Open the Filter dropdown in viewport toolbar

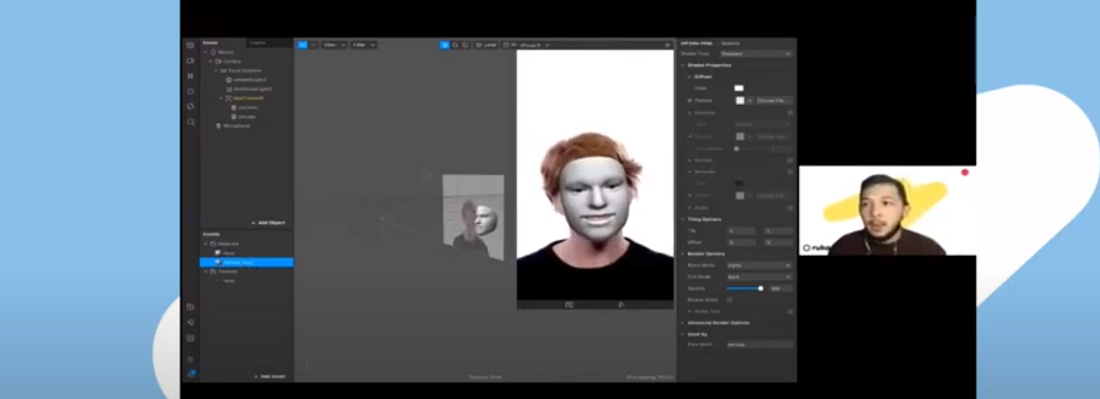coord(364,45)
